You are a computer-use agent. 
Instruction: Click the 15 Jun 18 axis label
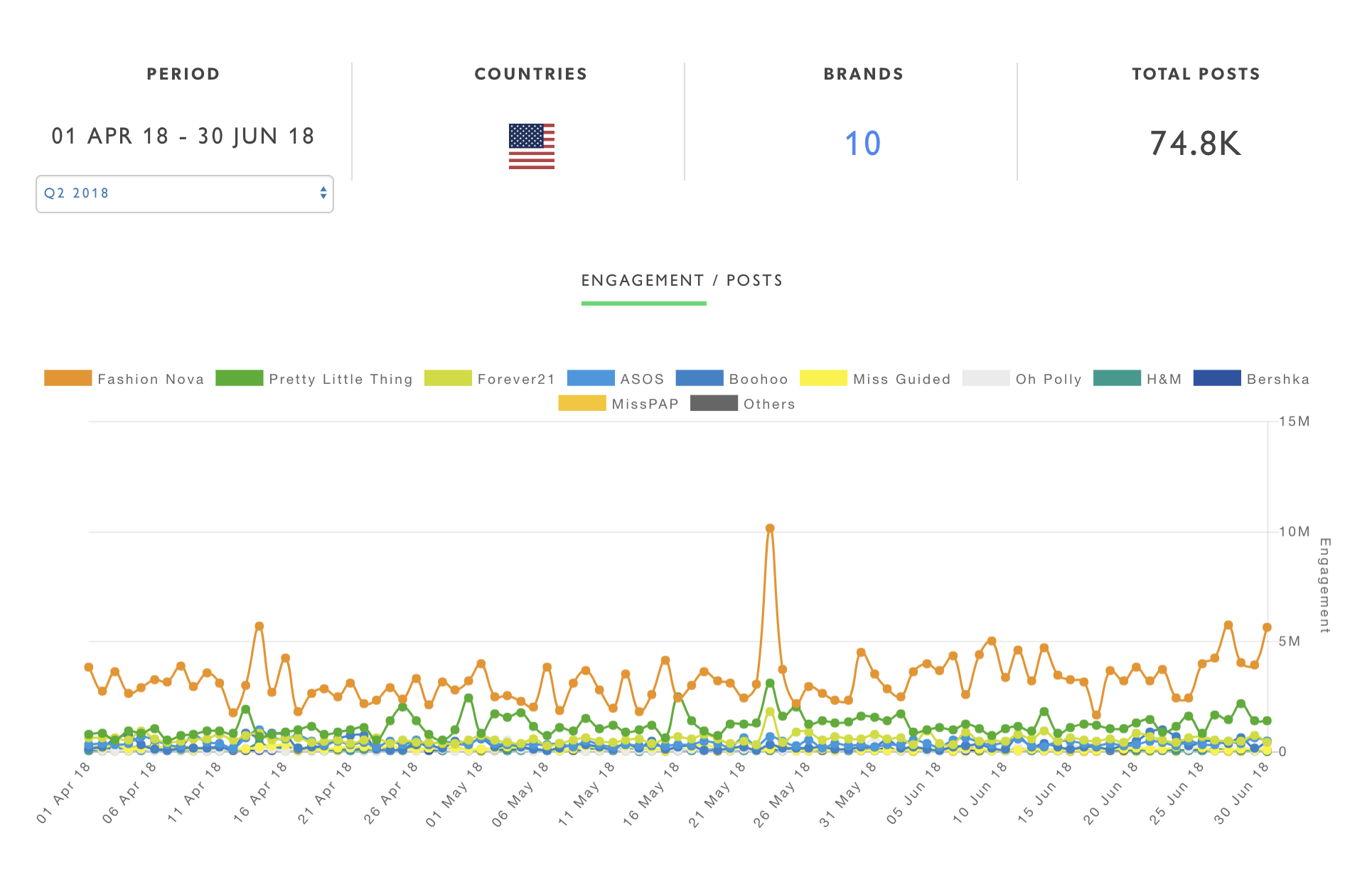tap(1044, 793)
